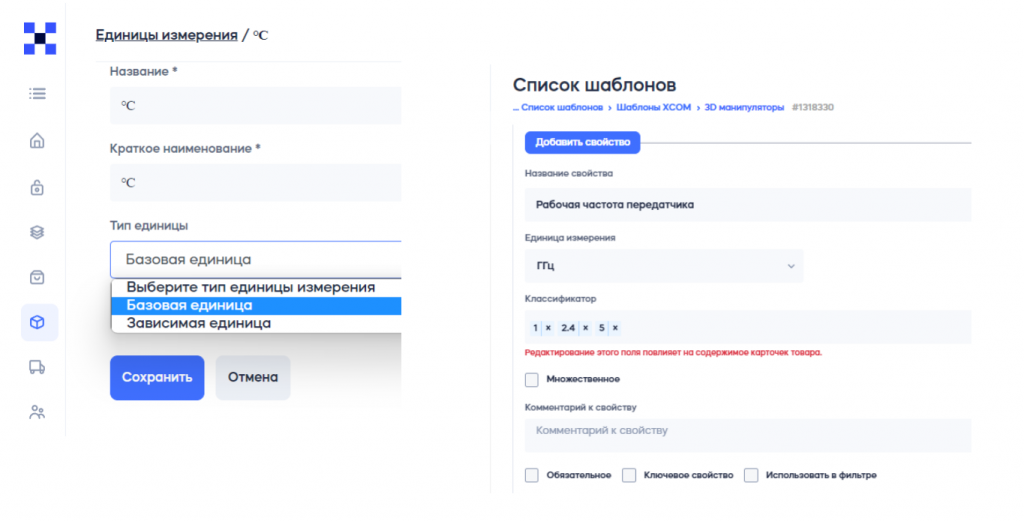Remove the '2.4' classifier tag
The image size is (1024, 521).
tap(587, 328)
